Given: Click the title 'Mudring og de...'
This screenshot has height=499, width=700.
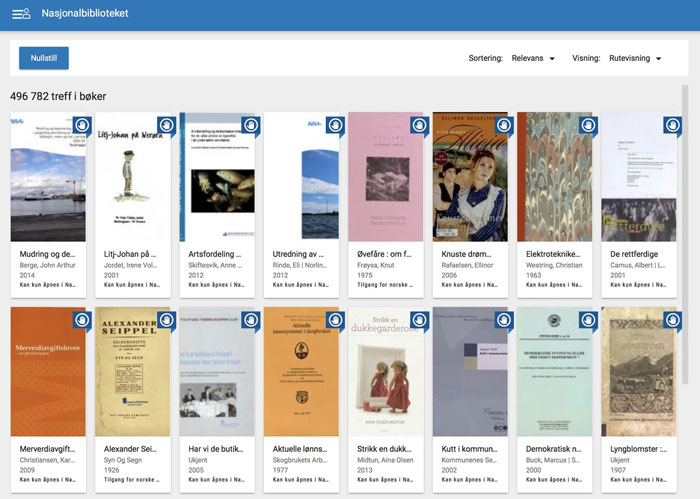Looking at the screenshot, I should tap(47, 254).
